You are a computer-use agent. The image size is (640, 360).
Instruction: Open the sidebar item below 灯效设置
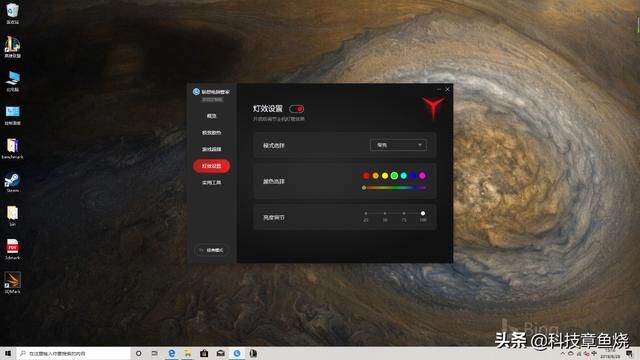(x=211, y=182)
